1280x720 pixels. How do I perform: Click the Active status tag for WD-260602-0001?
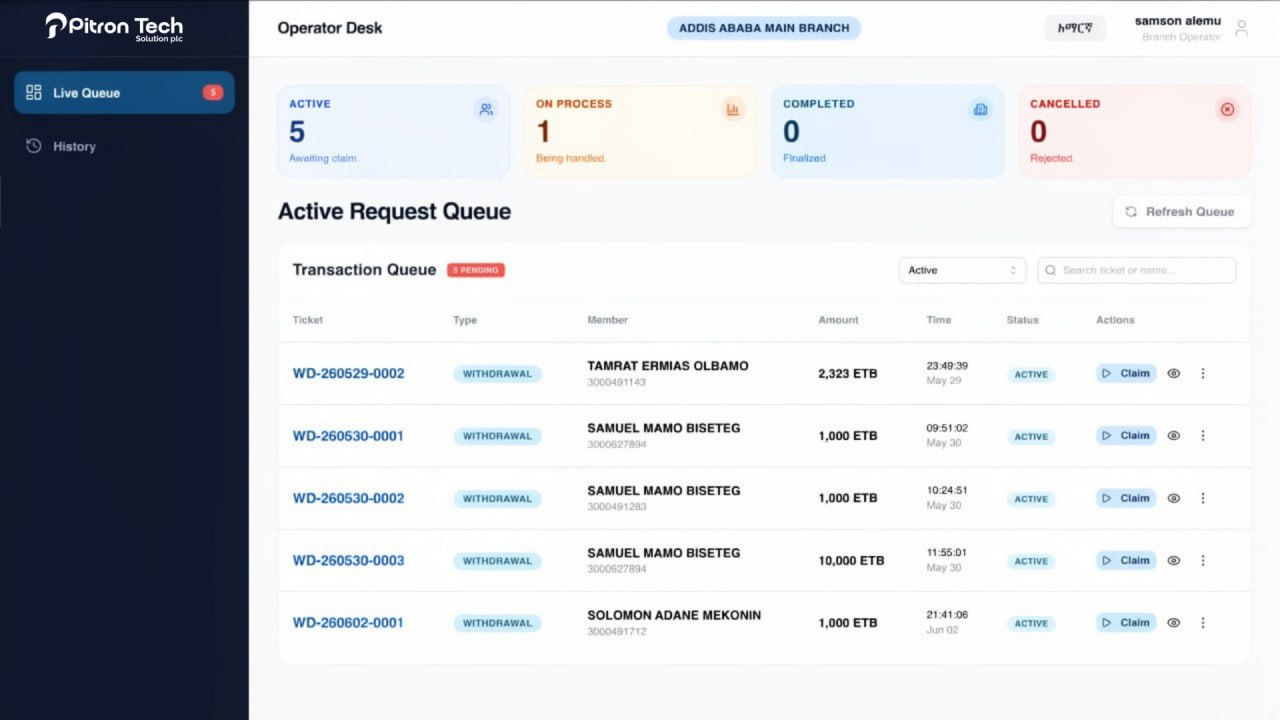pyautogui.click(x=1031, y=623)
